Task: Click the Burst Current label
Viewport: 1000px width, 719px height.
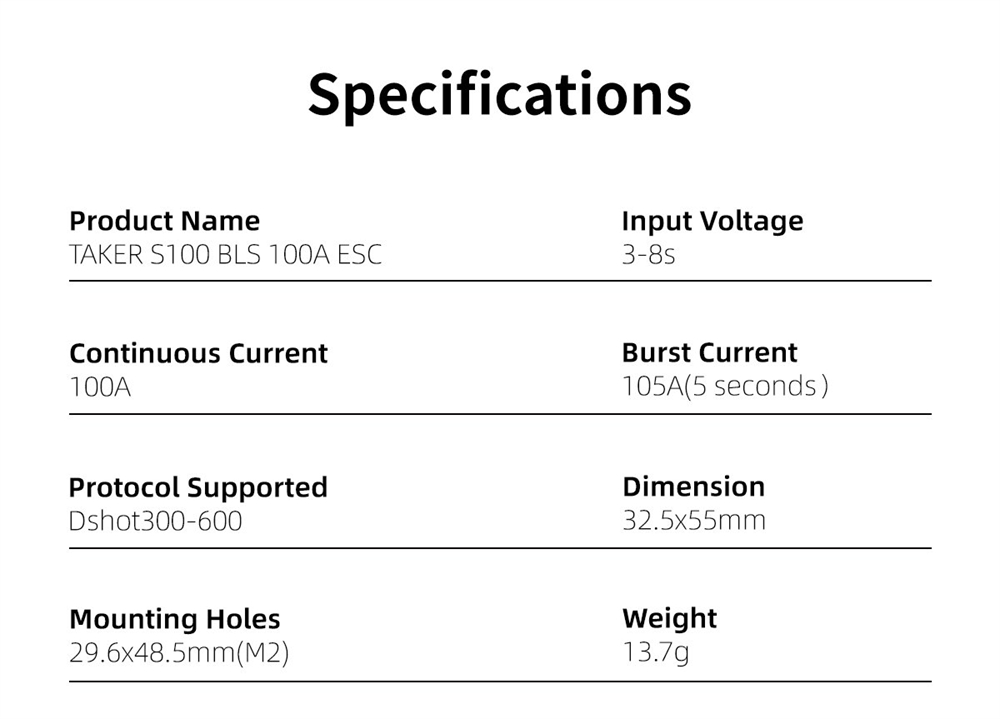Action: tap(709, 353)
